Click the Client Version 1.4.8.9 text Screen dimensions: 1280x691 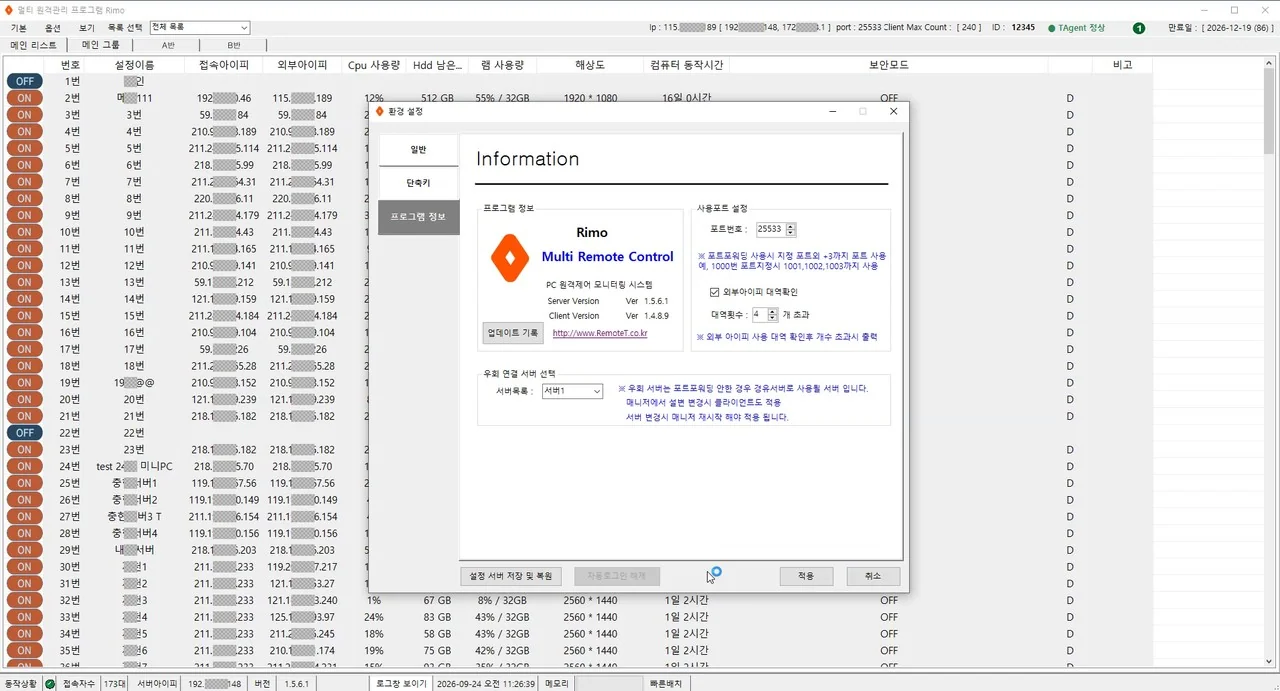[x=608, y=316]
